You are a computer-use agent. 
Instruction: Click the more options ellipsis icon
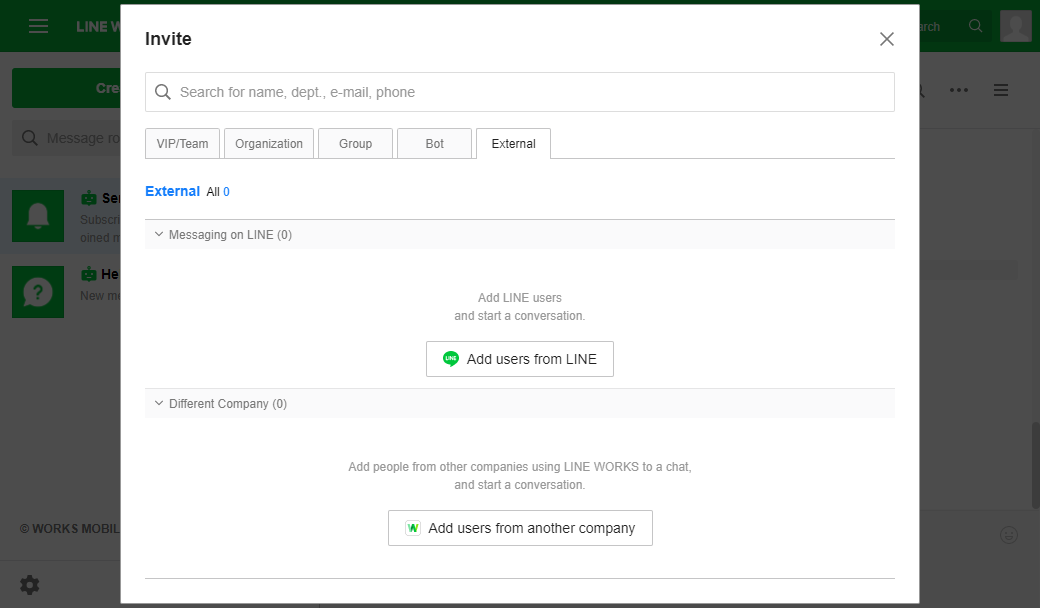point(959,90)
